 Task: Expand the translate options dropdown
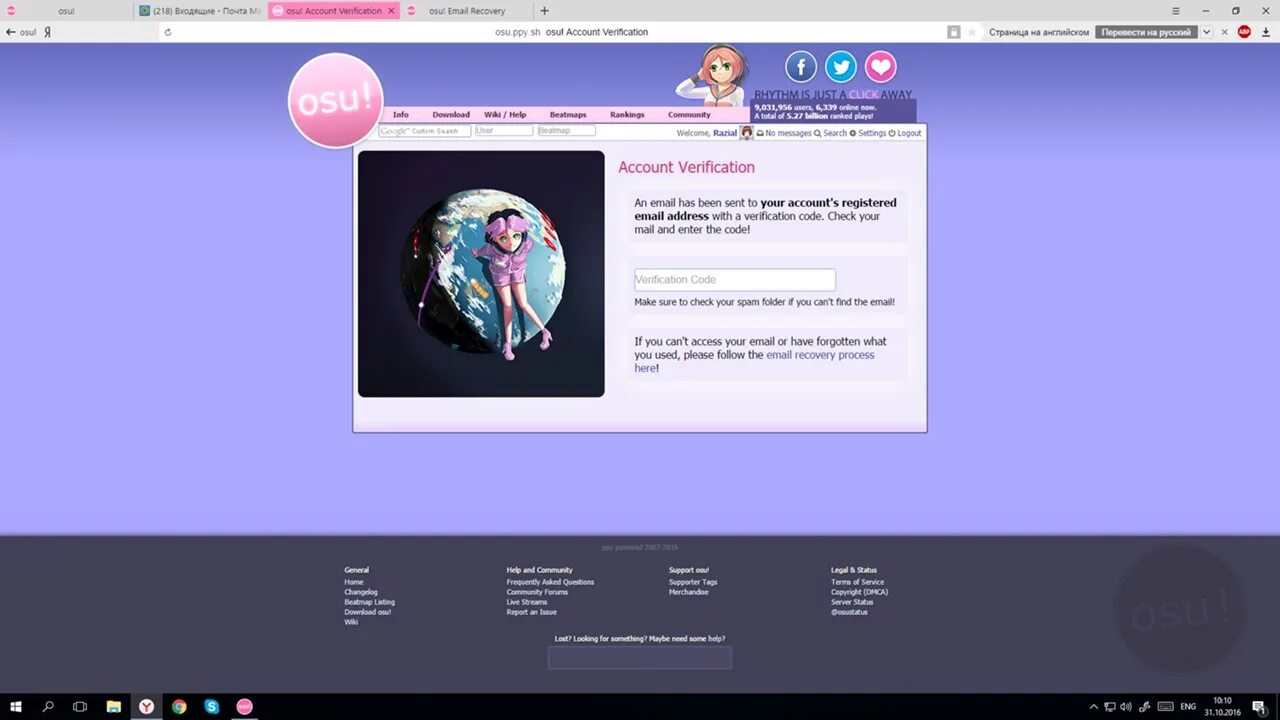pos(1207,32)
